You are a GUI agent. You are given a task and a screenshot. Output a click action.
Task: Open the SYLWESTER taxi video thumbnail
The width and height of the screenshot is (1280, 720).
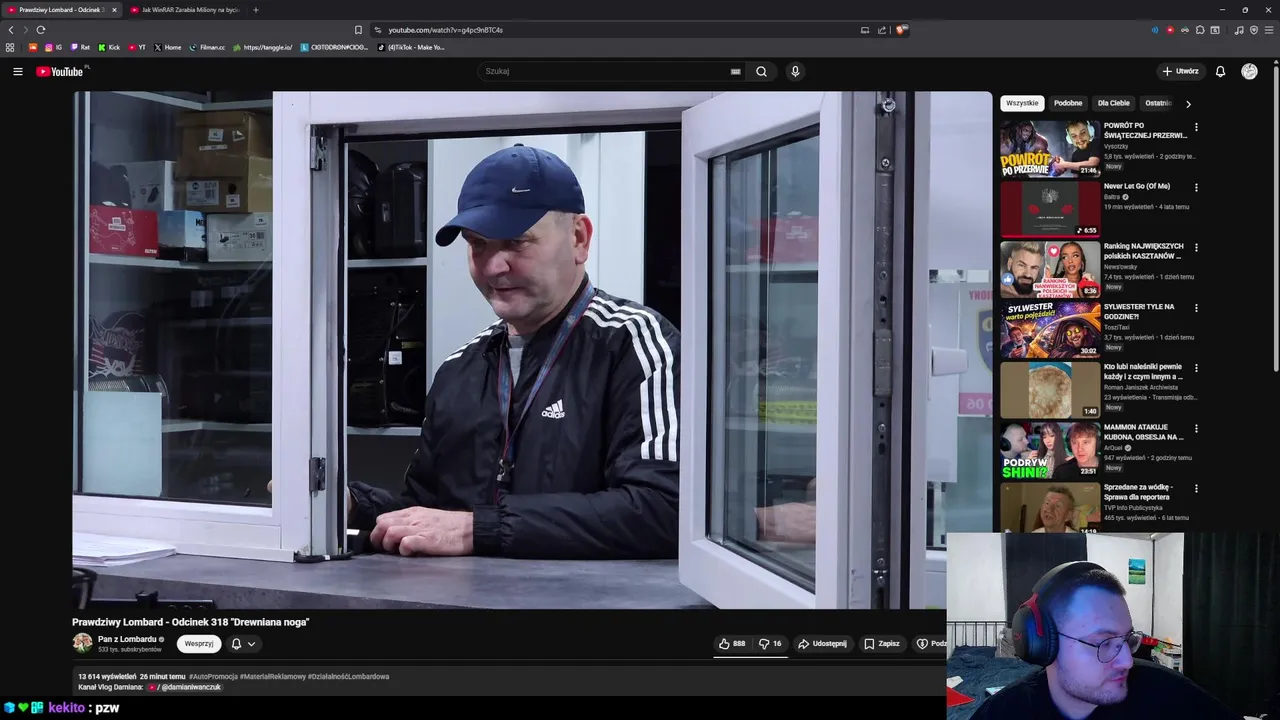click(1050, 330)
